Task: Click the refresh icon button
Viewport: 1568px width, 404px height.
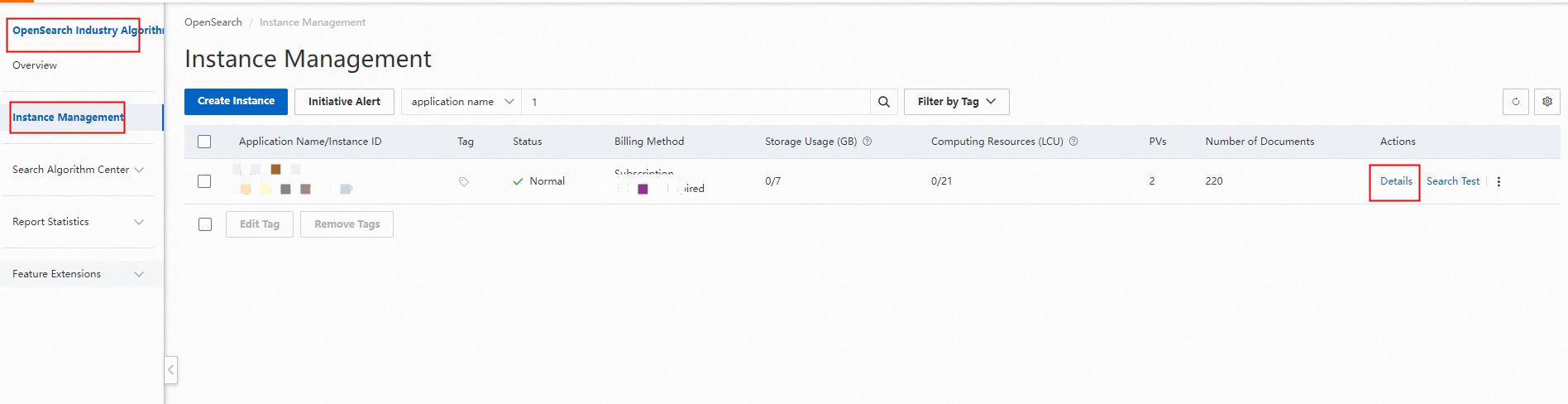Action: [1515, 102]
